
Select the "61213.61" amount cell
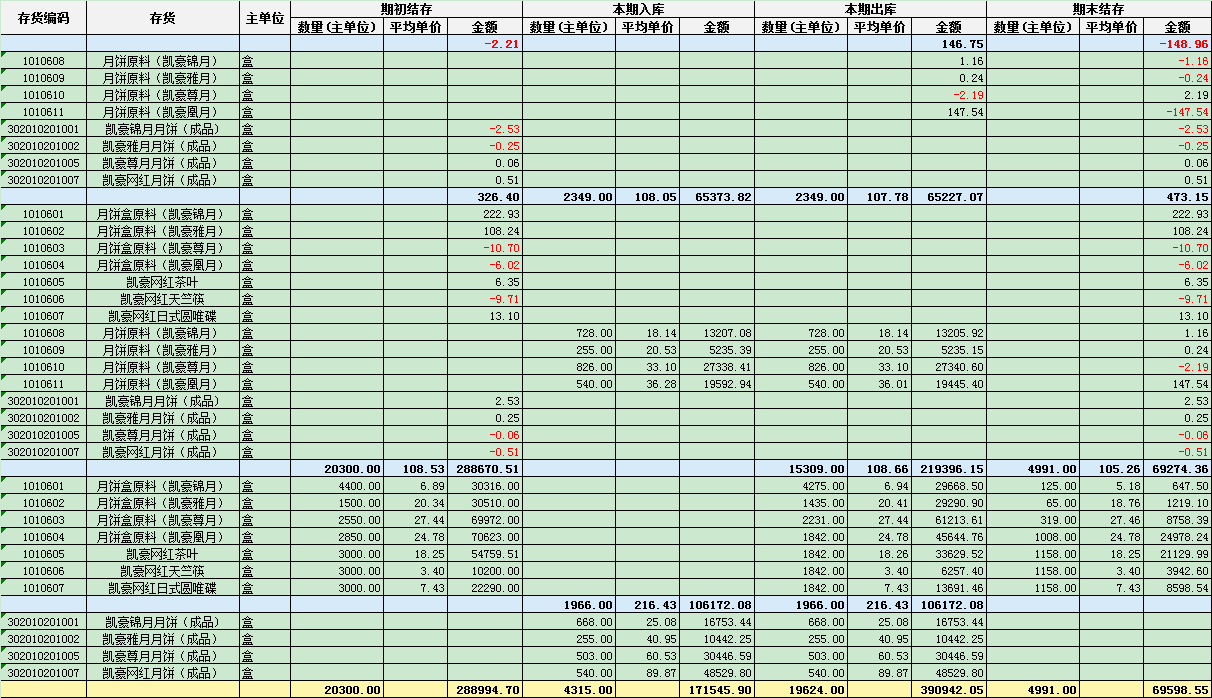click(x=949, y=520)
